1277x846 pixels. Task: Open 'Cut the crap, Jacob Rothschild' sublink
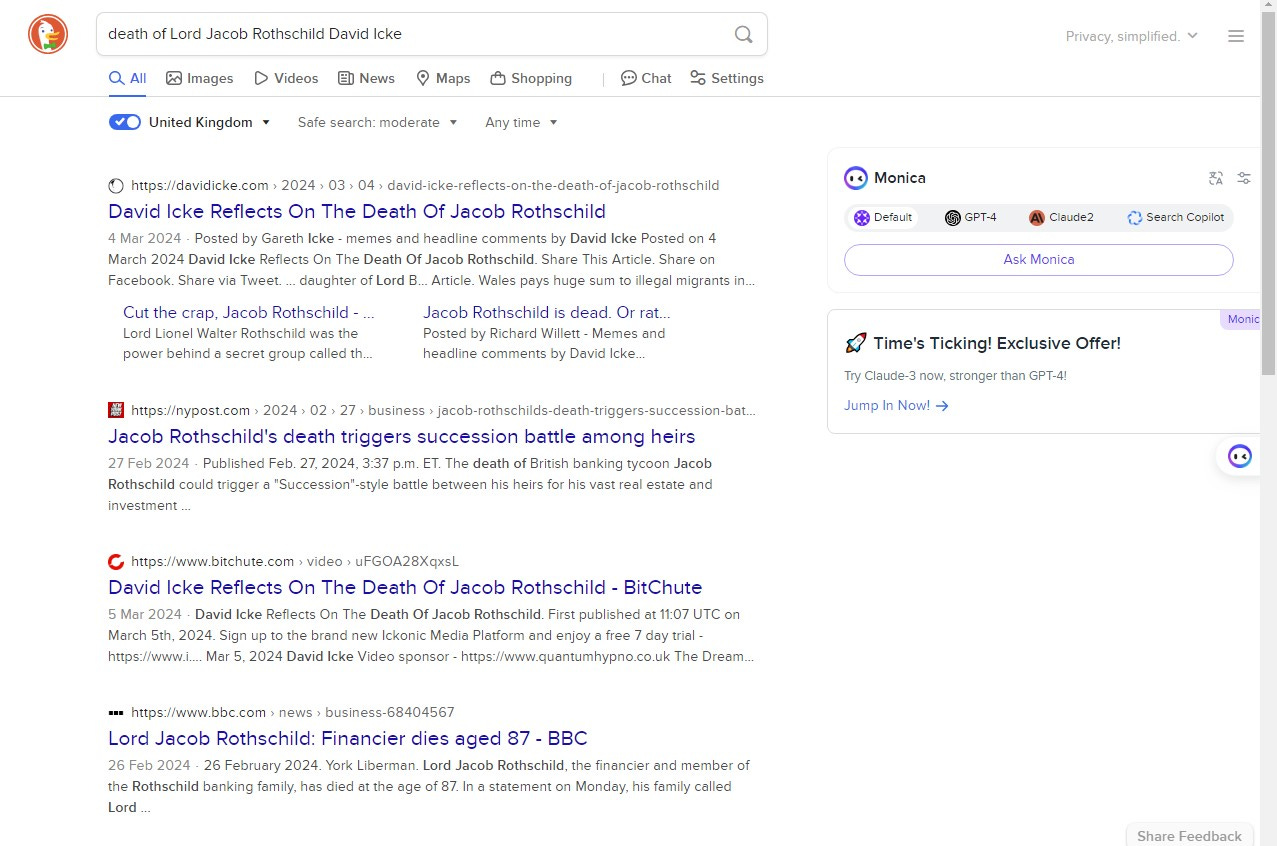pos(249,312)
